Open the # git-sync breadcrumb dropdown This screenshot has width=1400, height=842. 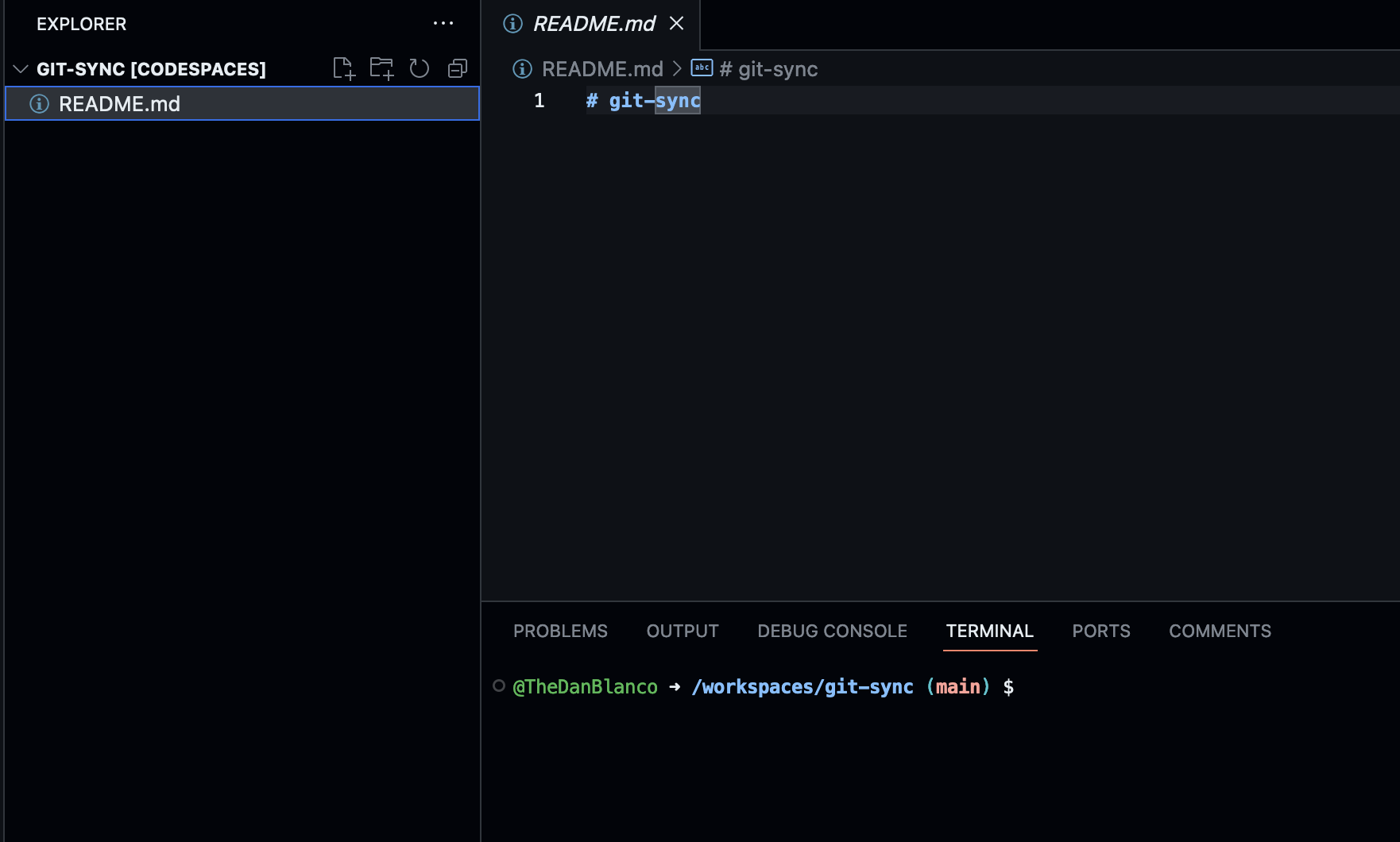click(x=768, y=69)
